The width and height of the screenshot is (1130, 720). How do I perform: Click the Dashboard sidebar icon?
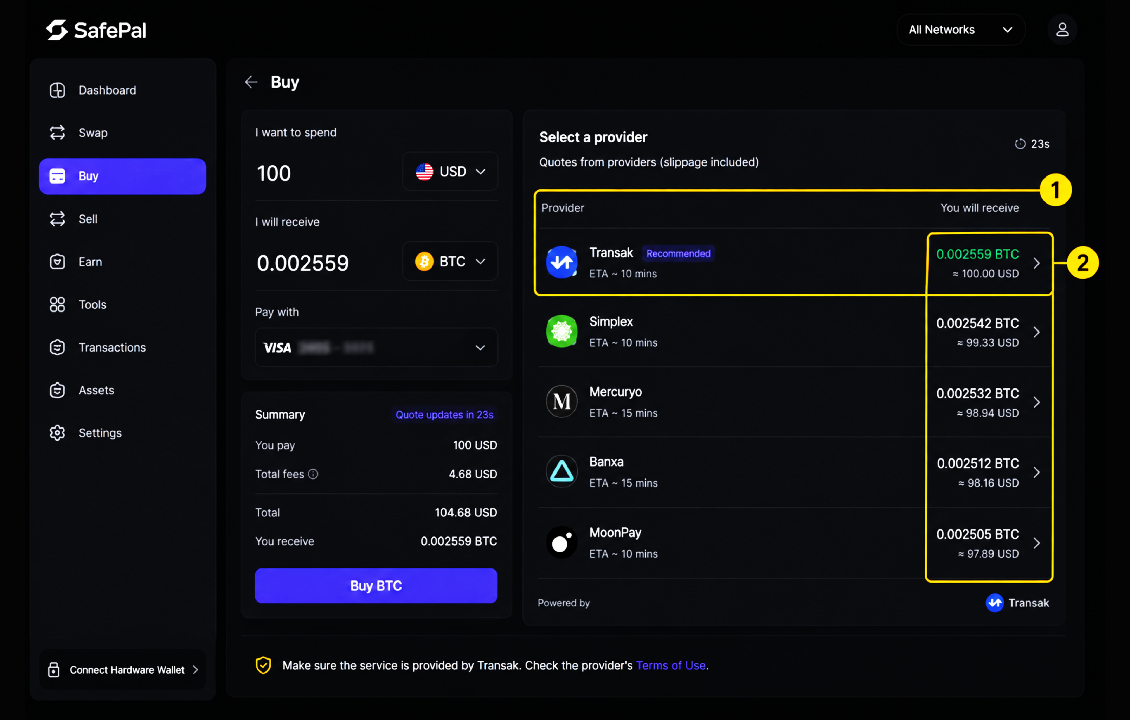58,90
